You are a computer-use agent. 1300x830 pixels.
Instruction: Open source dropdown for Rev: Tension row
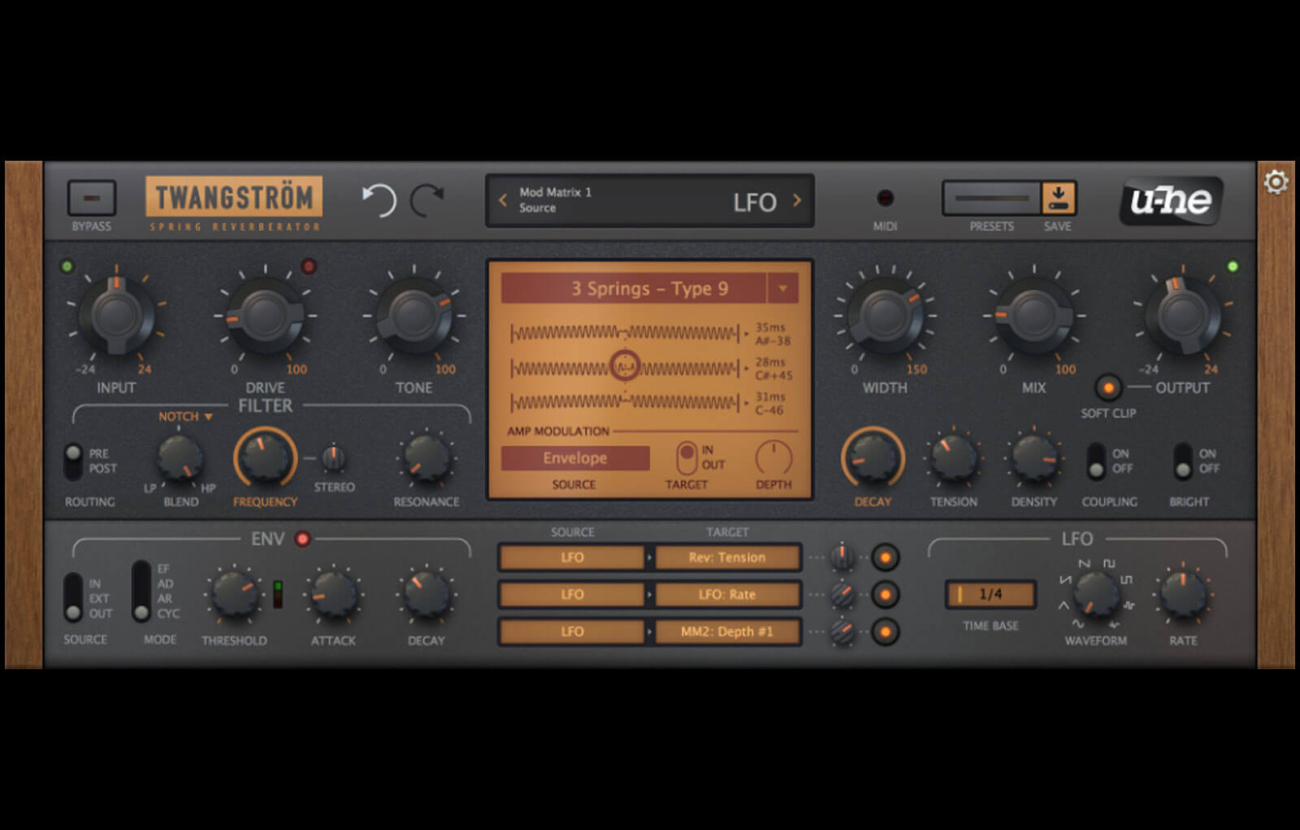pos(572,557)
